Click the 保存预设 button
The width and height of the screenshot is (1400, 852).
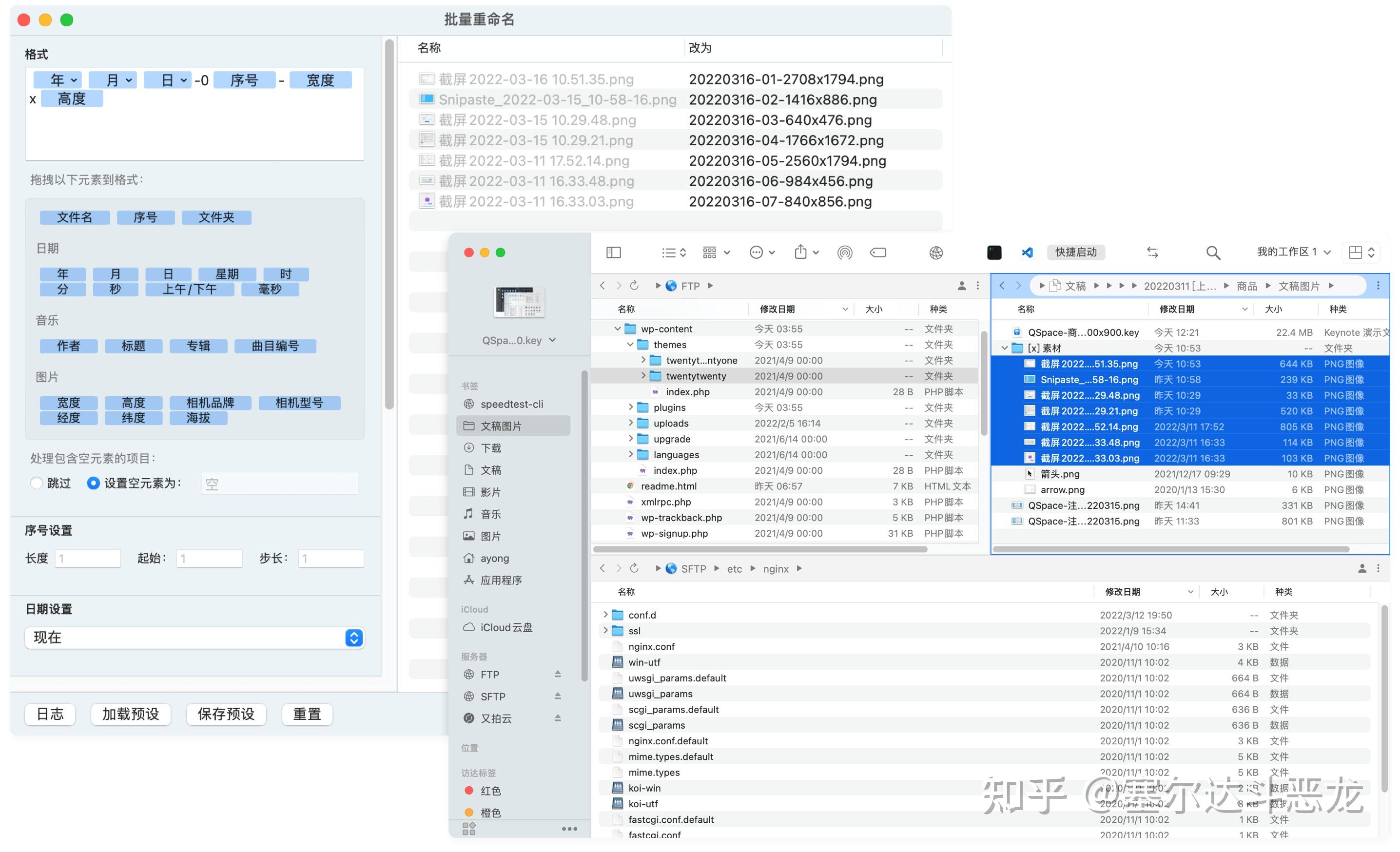[226, 714]
